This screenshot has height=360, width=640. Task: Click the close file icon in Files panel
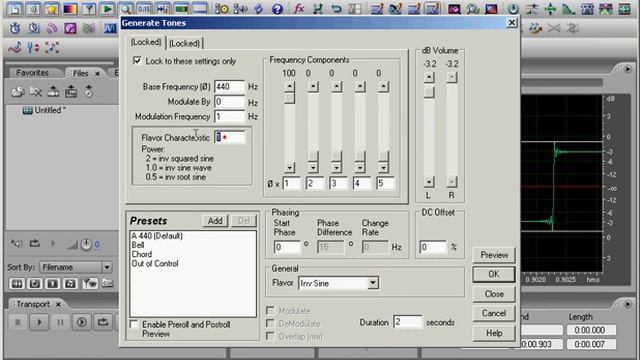(36, 92)
